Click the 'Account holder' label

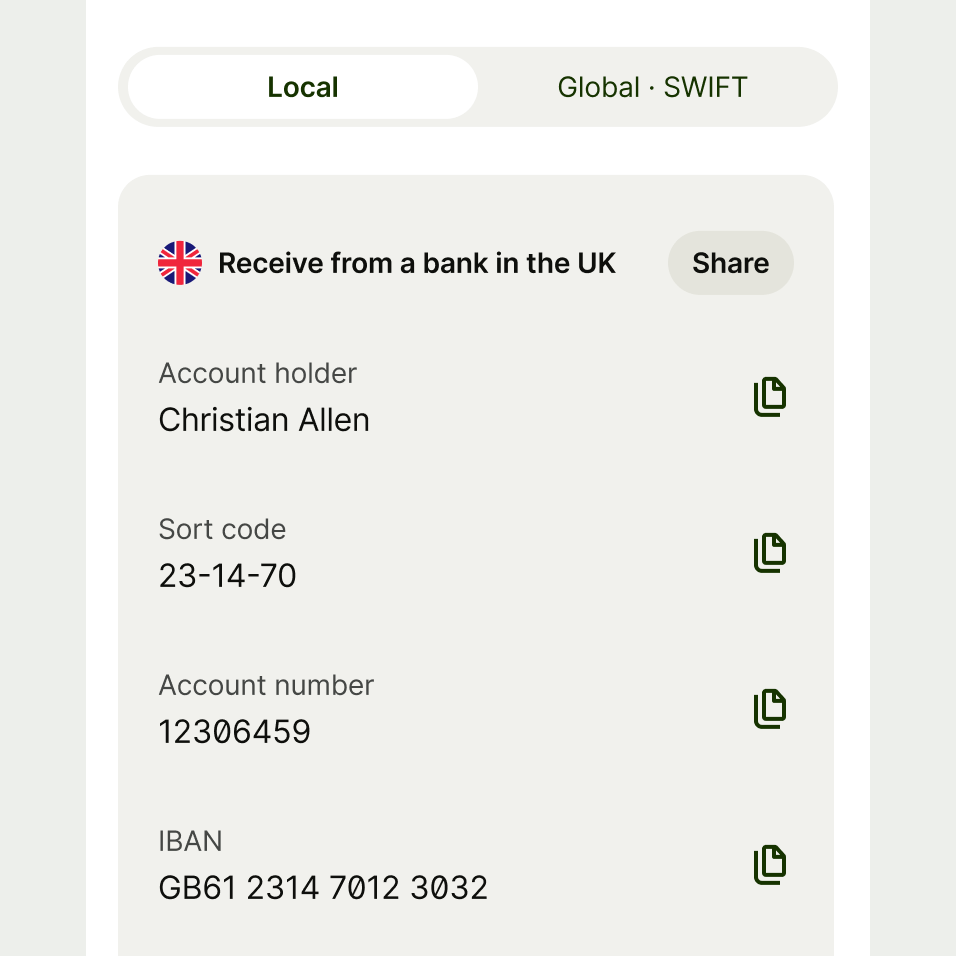[258, 373]
